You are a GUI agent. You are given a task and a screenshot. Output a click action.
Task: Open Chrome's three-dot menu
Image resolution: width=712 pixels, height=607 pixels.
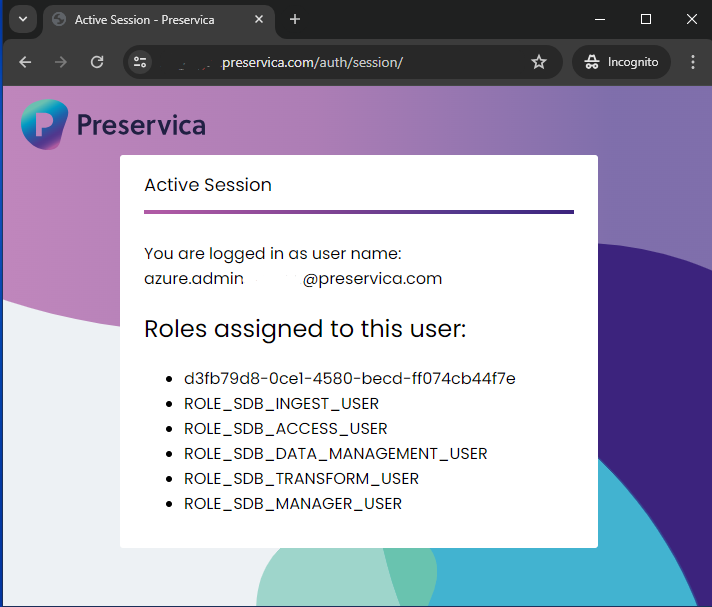click(692, 62)
